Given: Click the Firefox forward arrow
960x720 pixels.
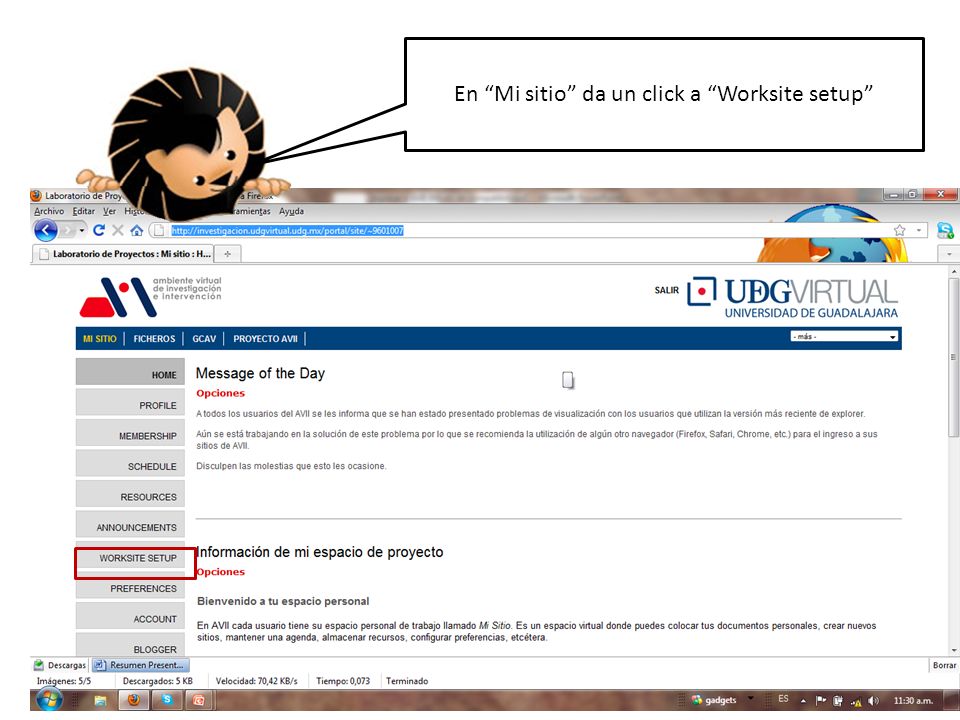Looking at the screenshot, I should [x=67, y=231].
